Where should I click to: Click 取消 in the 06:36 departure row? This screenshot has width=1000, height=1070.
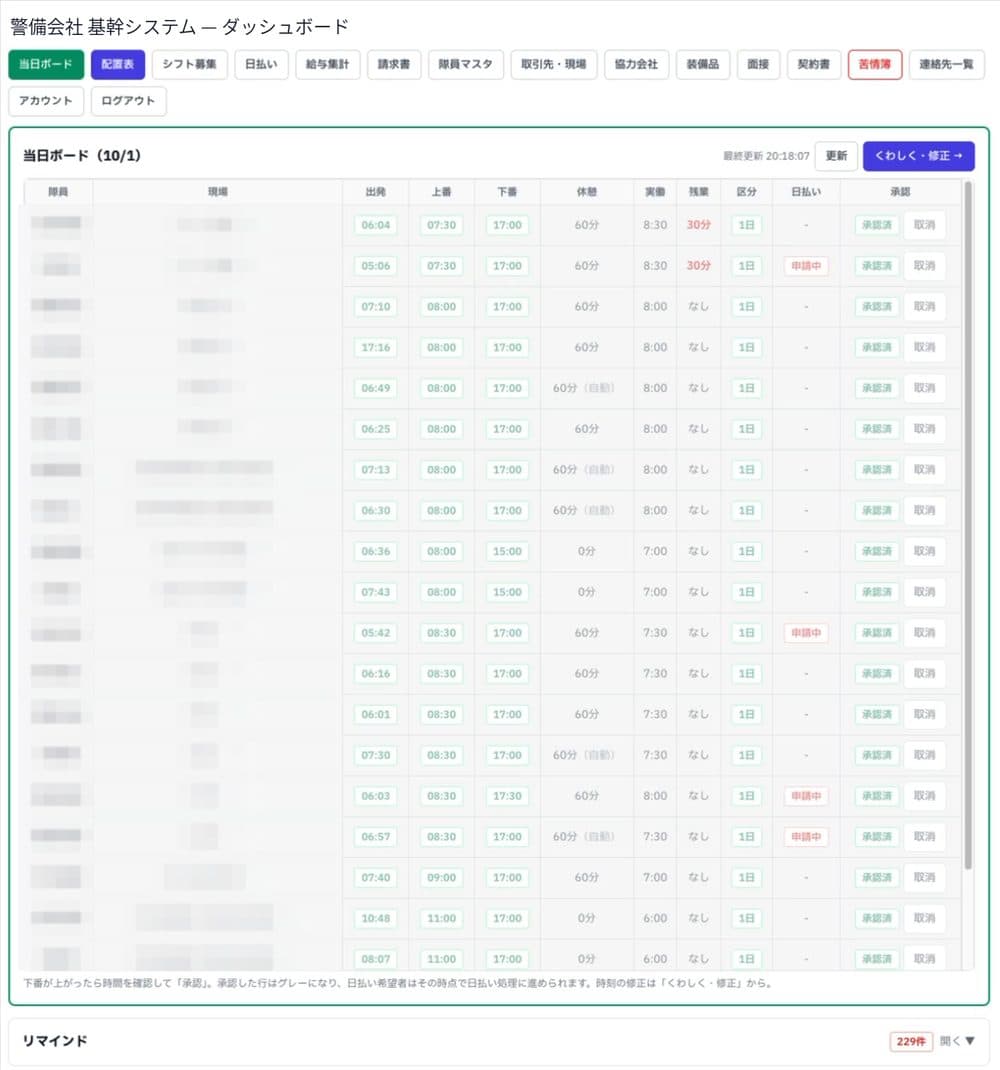tap(924, 551)
